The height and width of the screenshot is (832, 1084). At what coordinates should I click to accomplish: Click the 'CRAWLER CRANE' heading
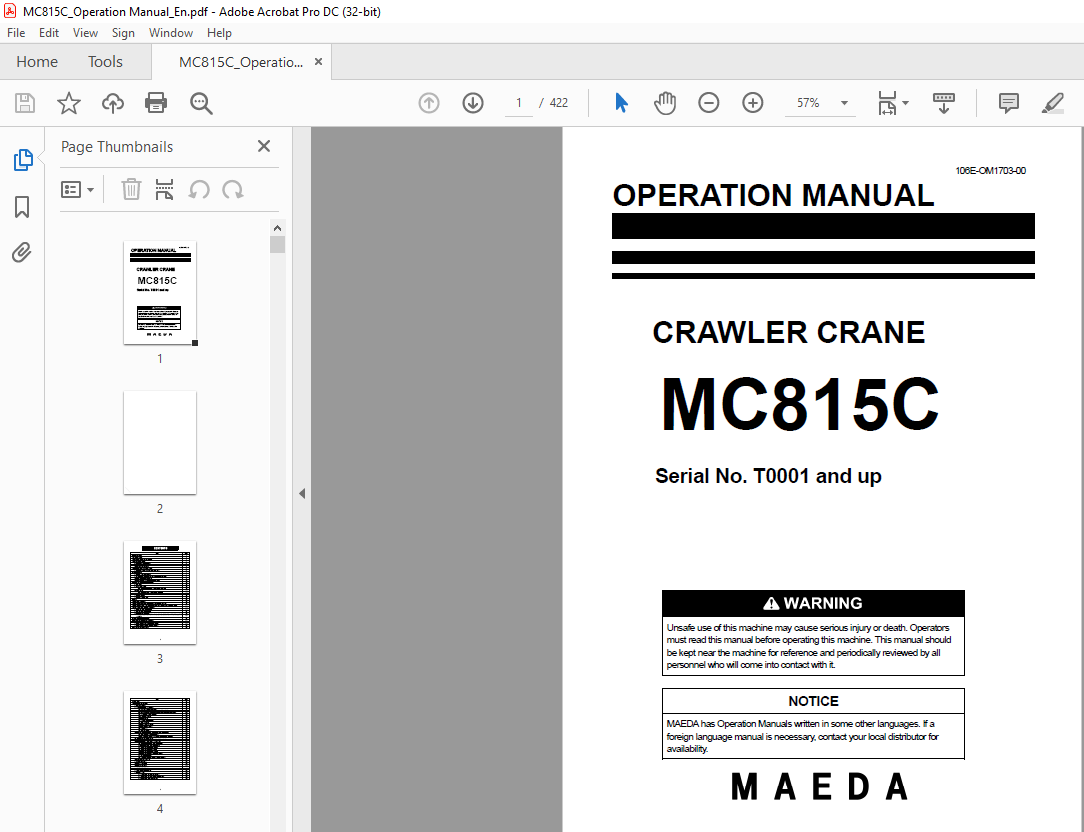pos(788,333)
